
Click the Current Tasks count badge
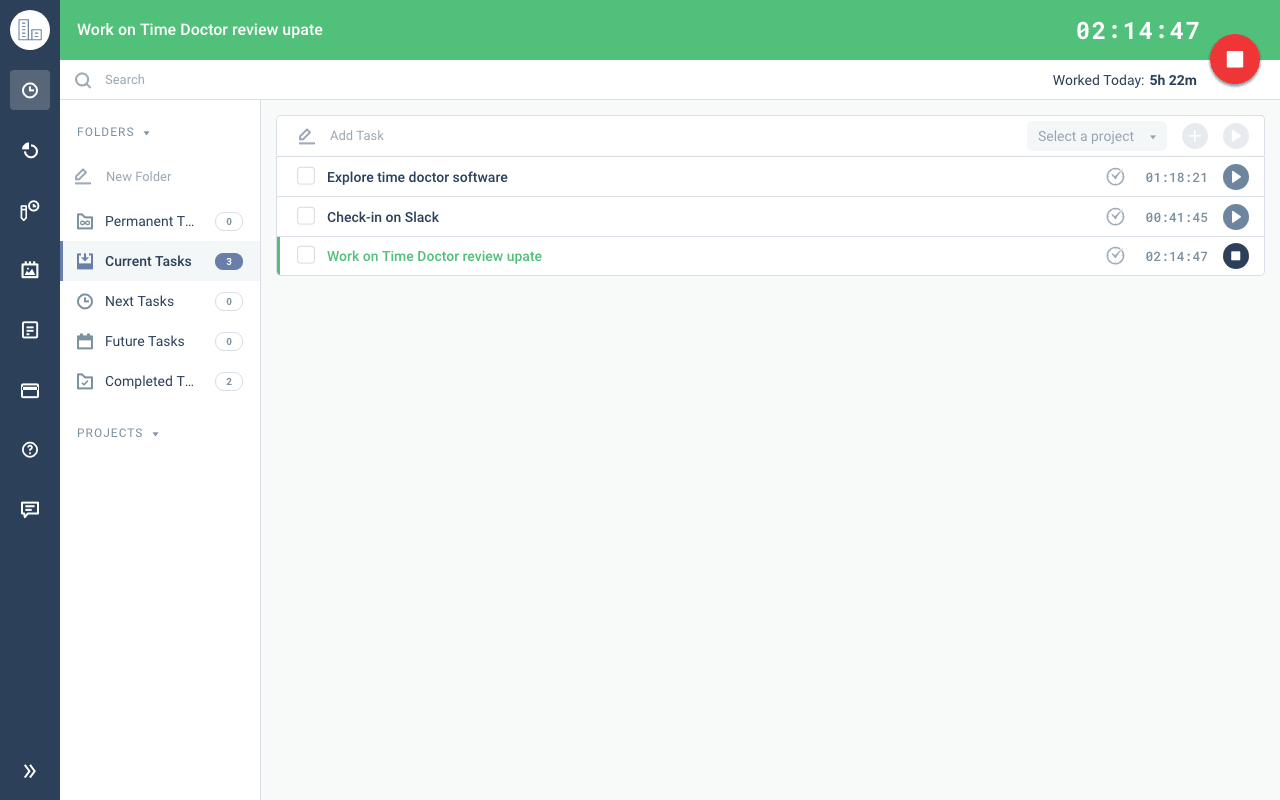[229, 262]
